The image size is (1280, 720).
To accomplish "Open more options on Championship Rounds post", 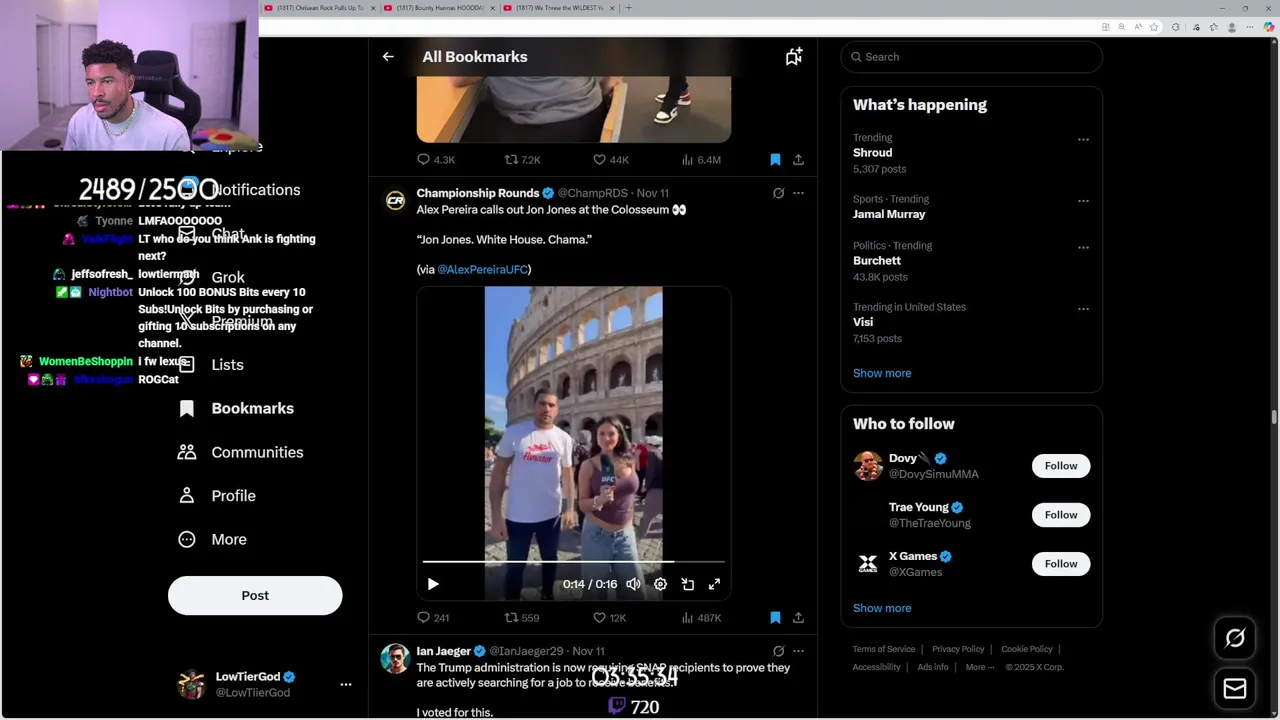I will tap(798, 193).
